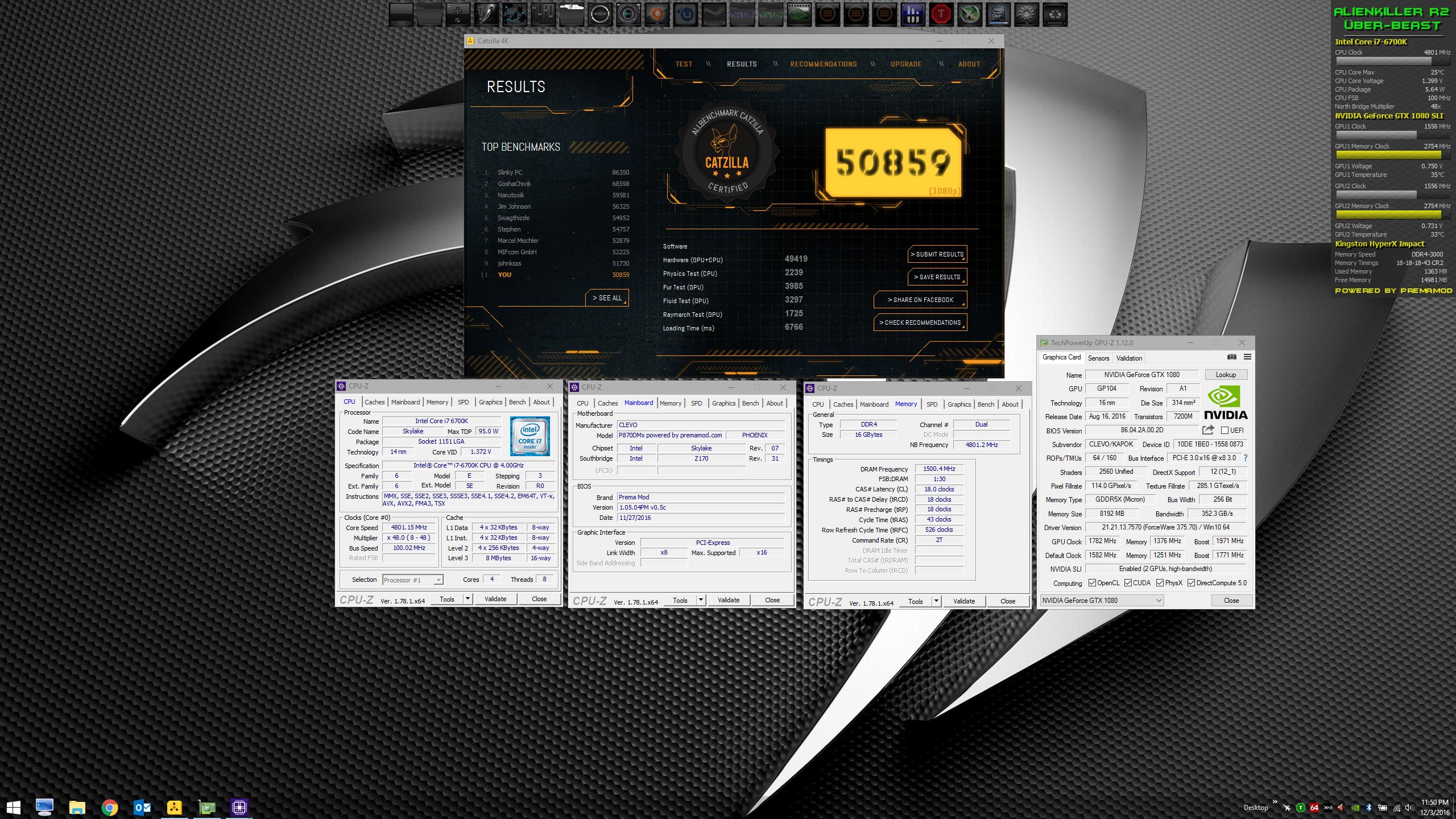Screen dimensions: 1456x819
Task: Open the Processor #1 selection dropdown
Action: (x=413, y=580)
